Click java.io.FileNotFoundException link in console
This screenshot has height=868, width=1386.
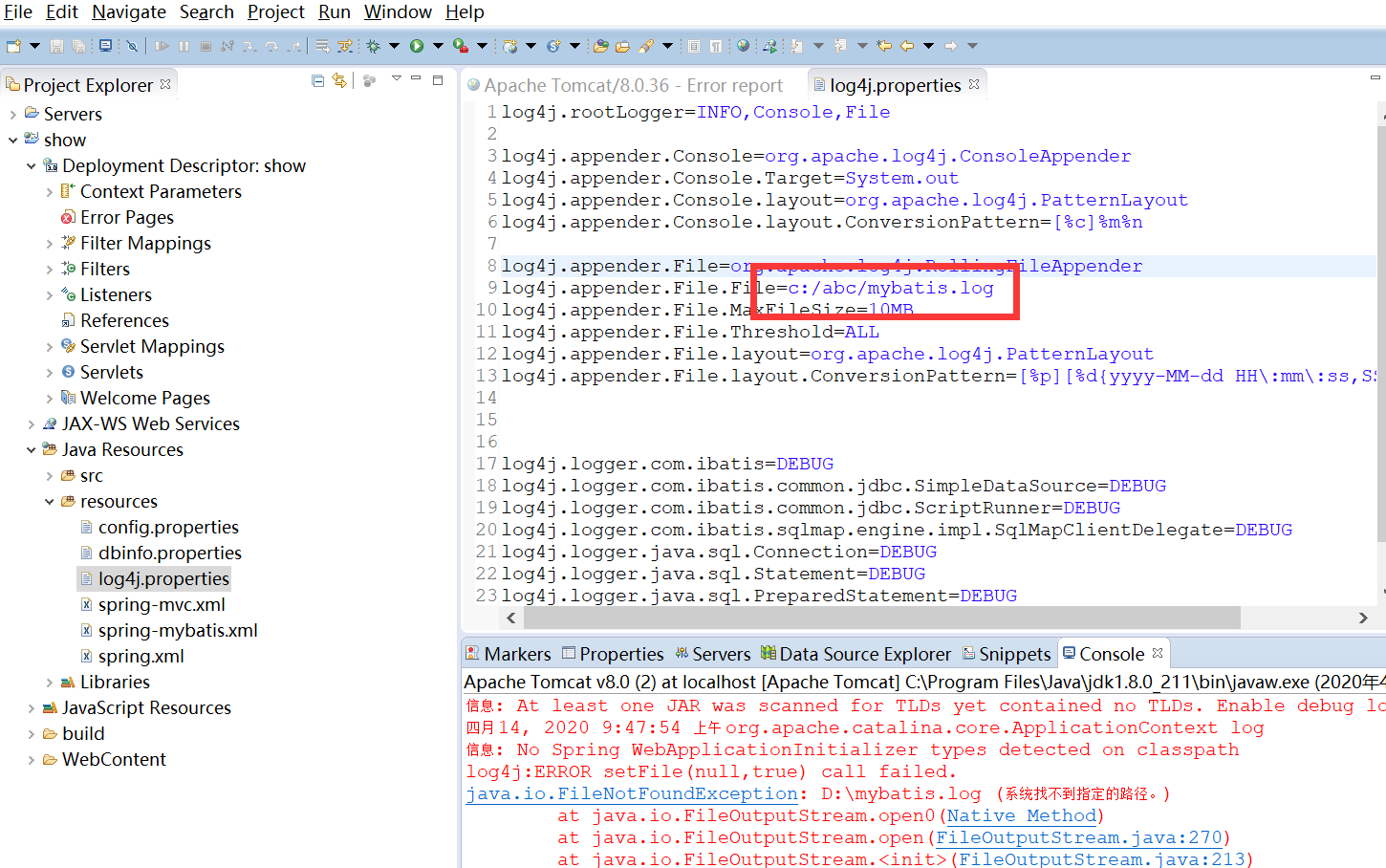(632, 793)
